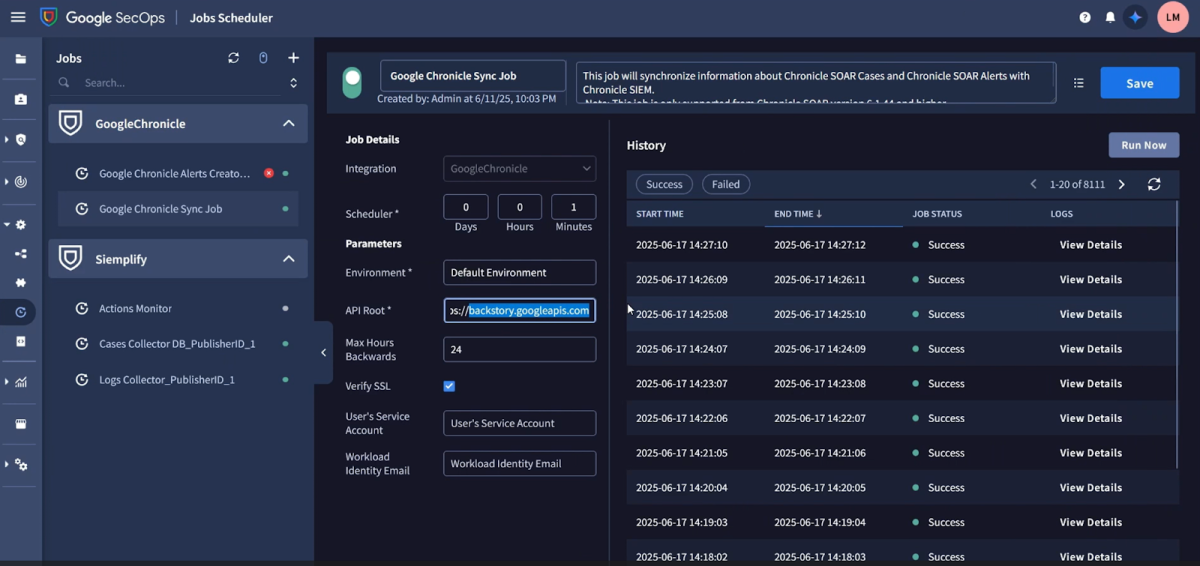Image resolution: width=1200 pixels, height=566 pixels.
Task: Filter history by Success status
Action: point(664,184)
